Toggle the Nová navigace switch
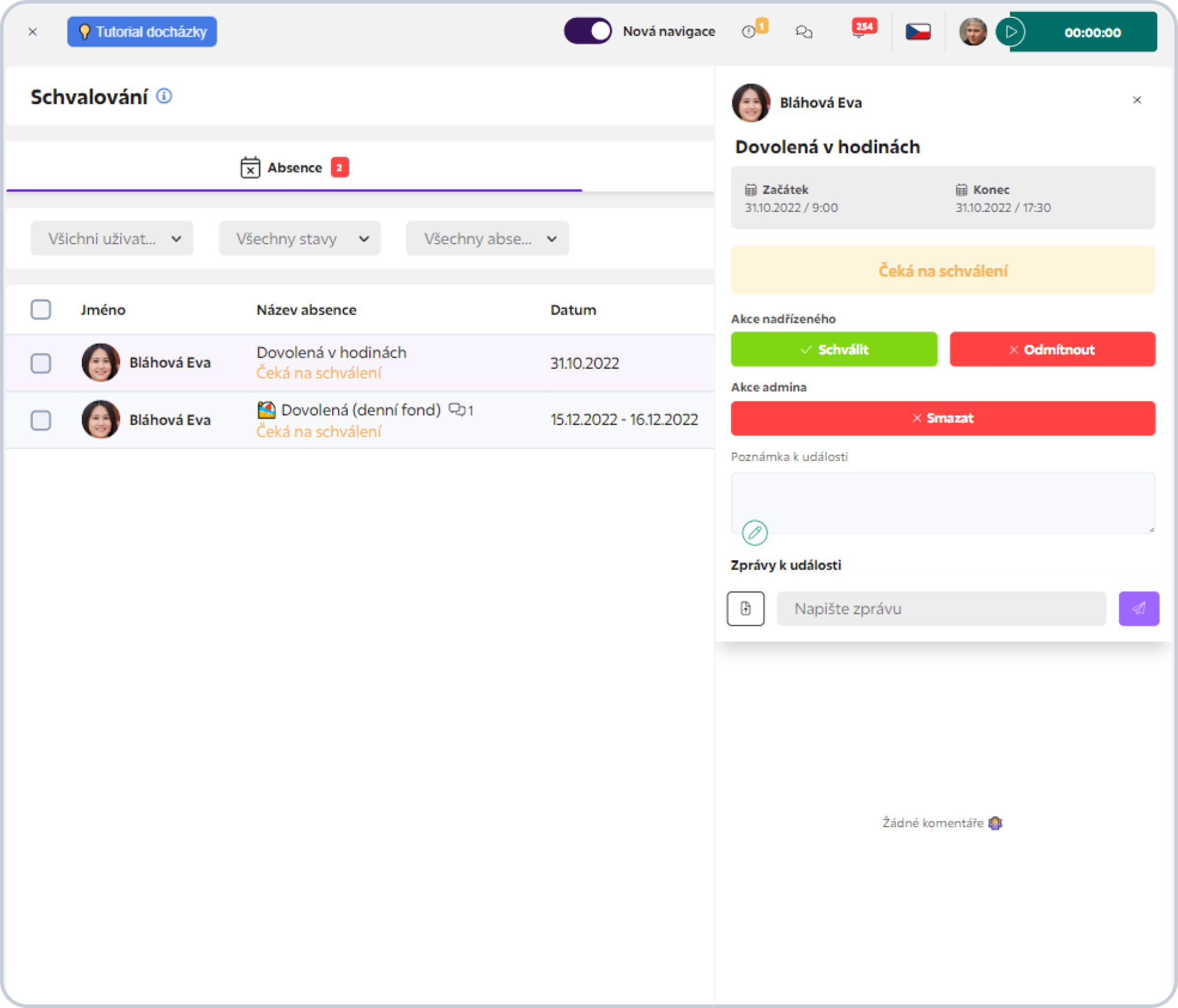 click(588, 31)
